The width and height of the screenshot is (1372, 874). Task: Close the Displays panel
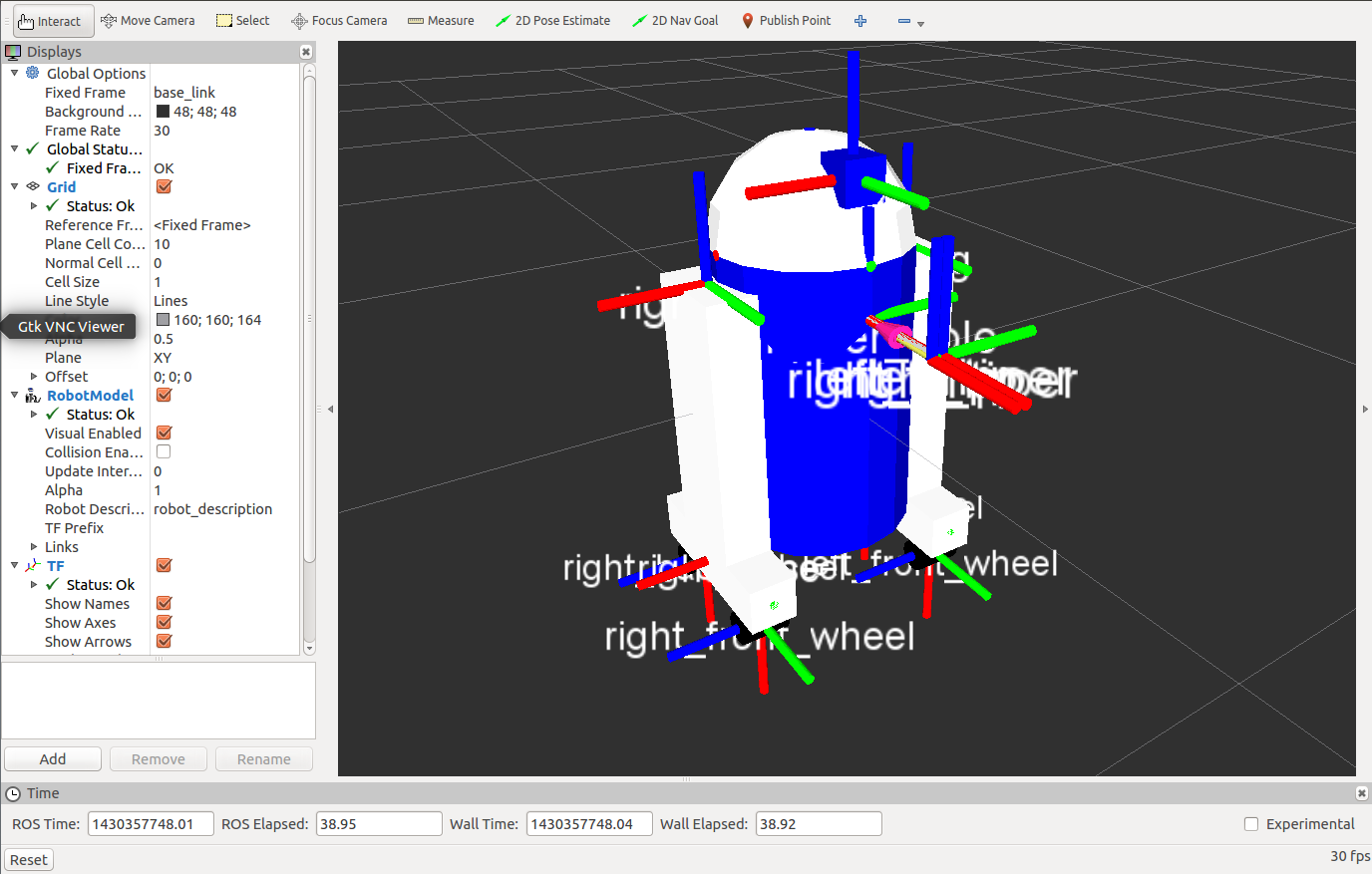[306, 52]
